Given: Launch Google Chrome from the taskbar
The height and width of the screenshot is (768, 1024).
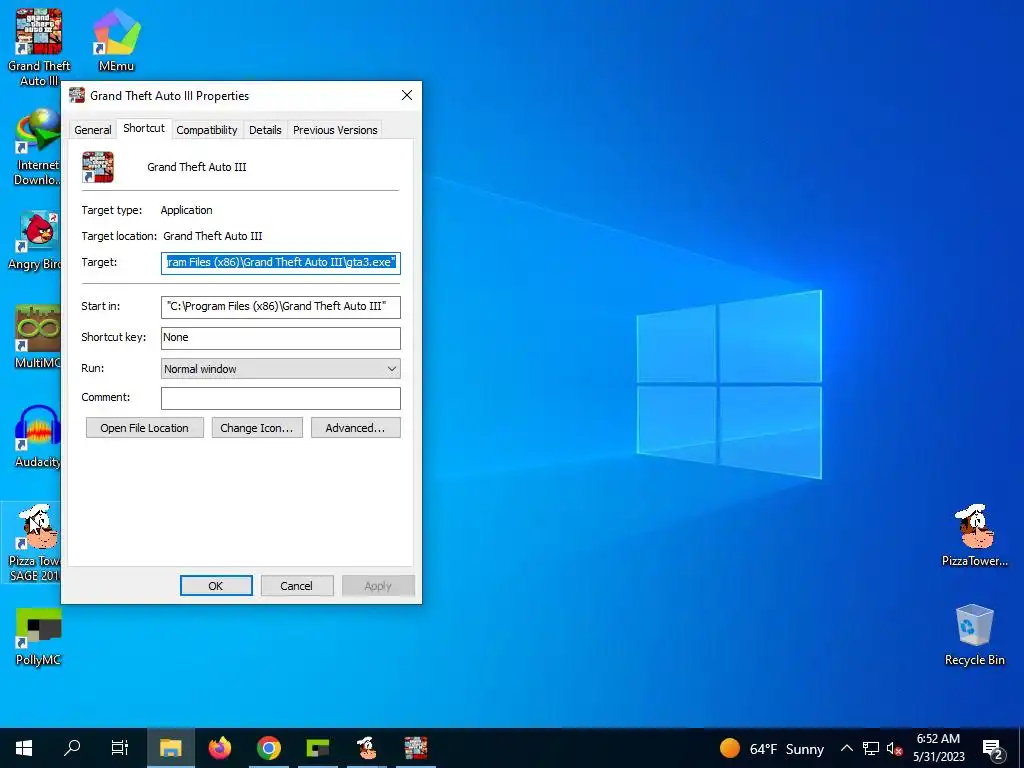Looking at the screenshot, I should pos(268,748).
